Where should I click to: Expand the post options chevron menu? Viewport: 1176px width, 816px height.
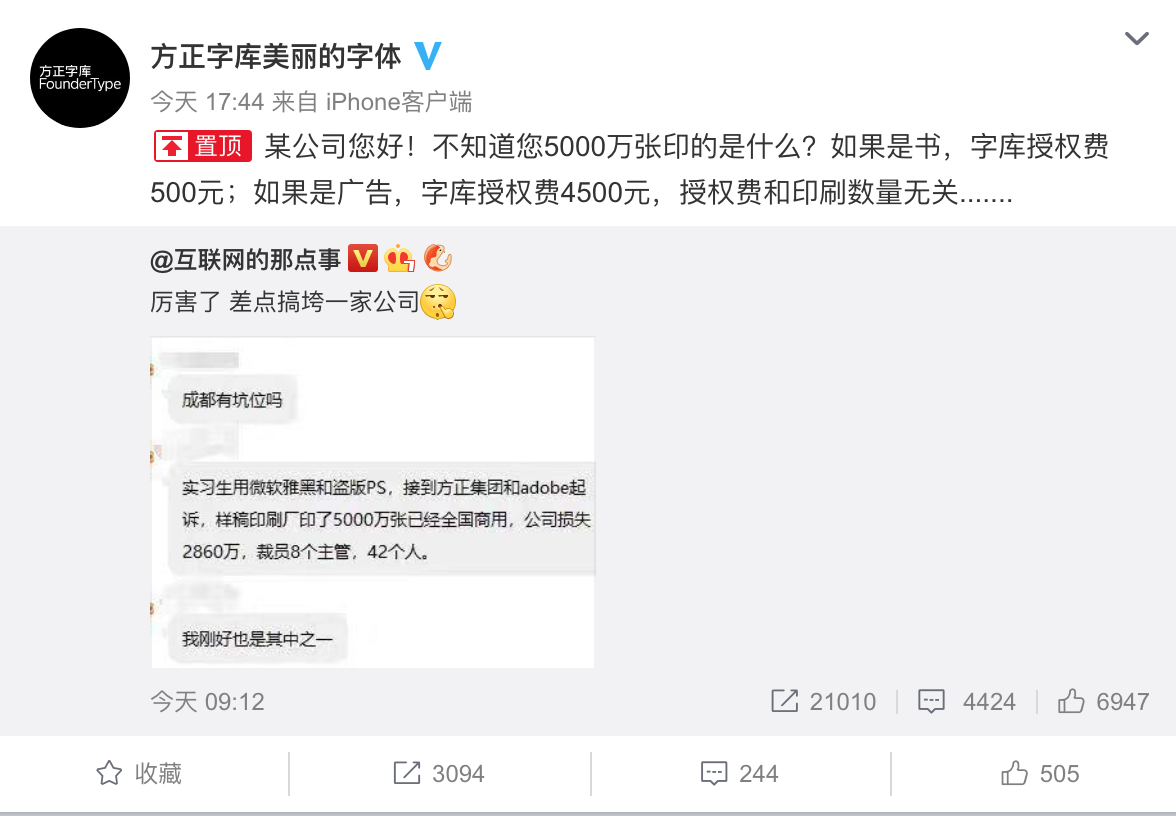[1137, 38]
